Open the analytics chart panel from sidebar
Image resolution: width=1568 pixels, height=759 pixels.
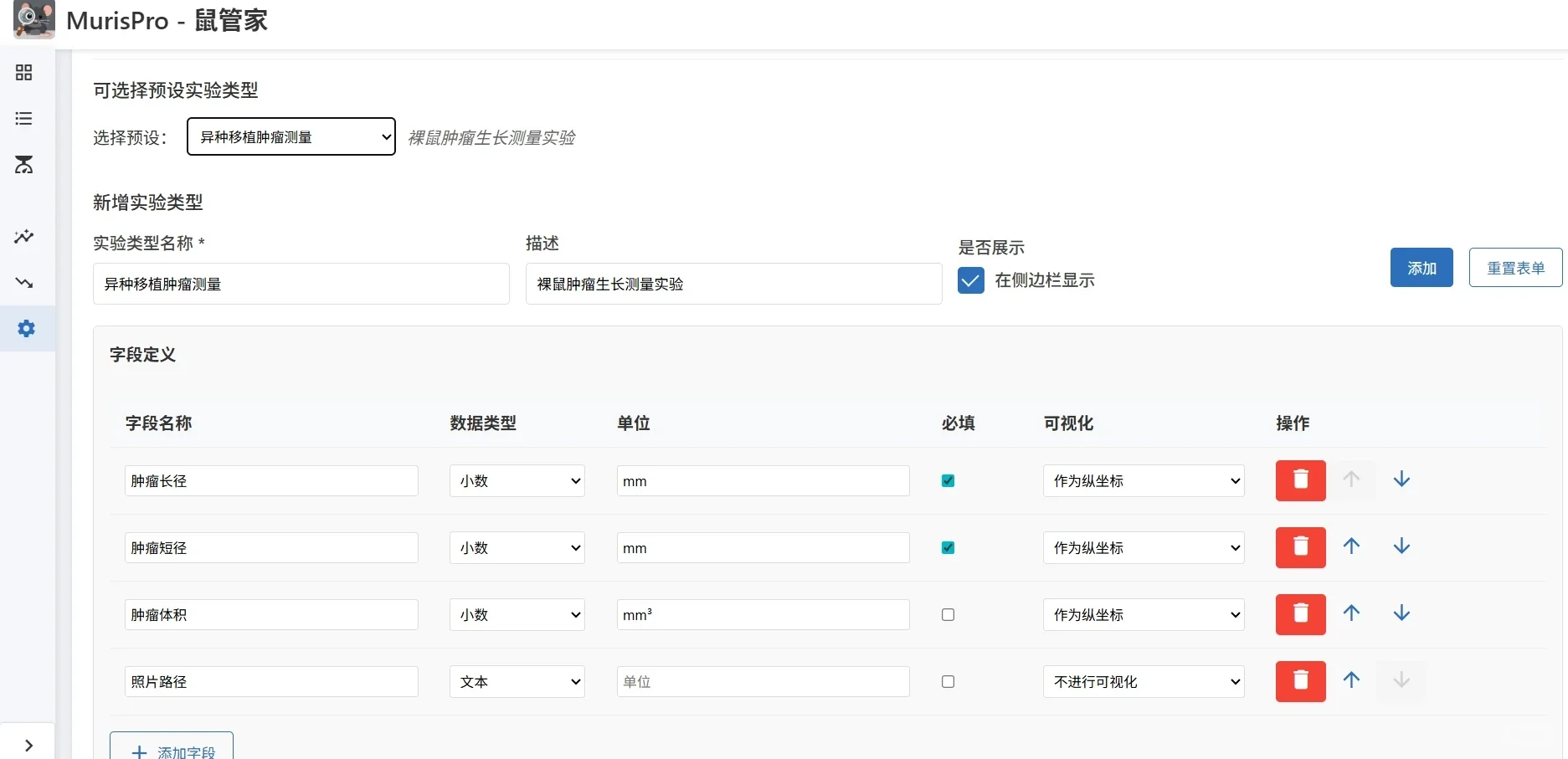click(23, 237)
